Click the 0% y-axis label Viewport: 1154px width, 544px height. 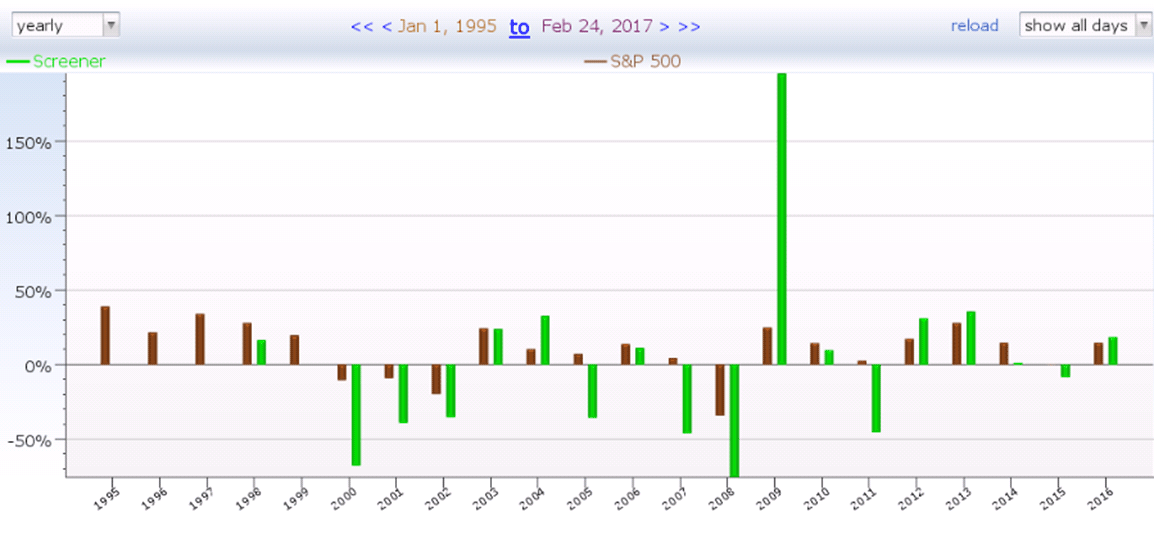37,365
